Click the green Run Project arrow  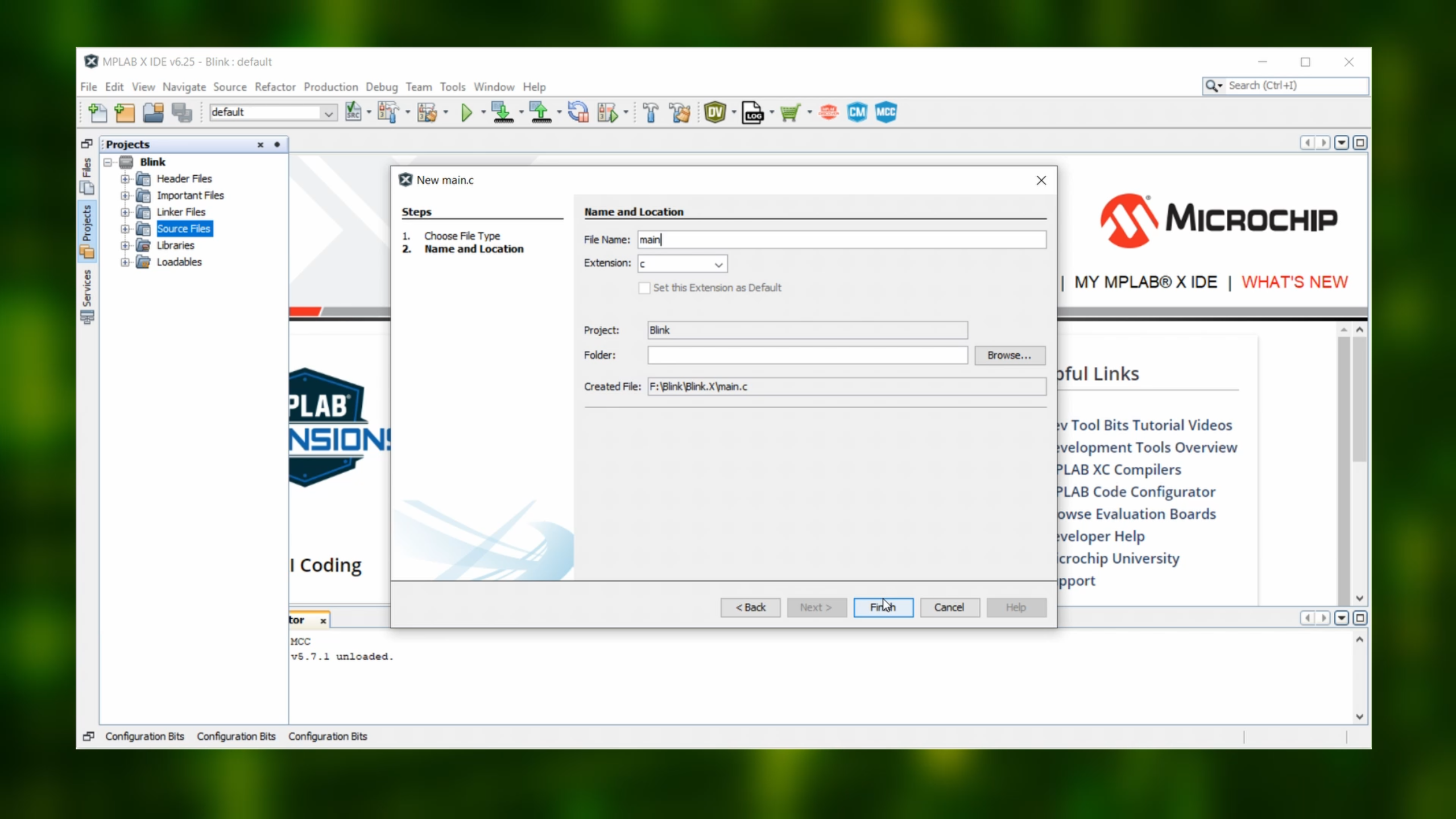[466, 113]
